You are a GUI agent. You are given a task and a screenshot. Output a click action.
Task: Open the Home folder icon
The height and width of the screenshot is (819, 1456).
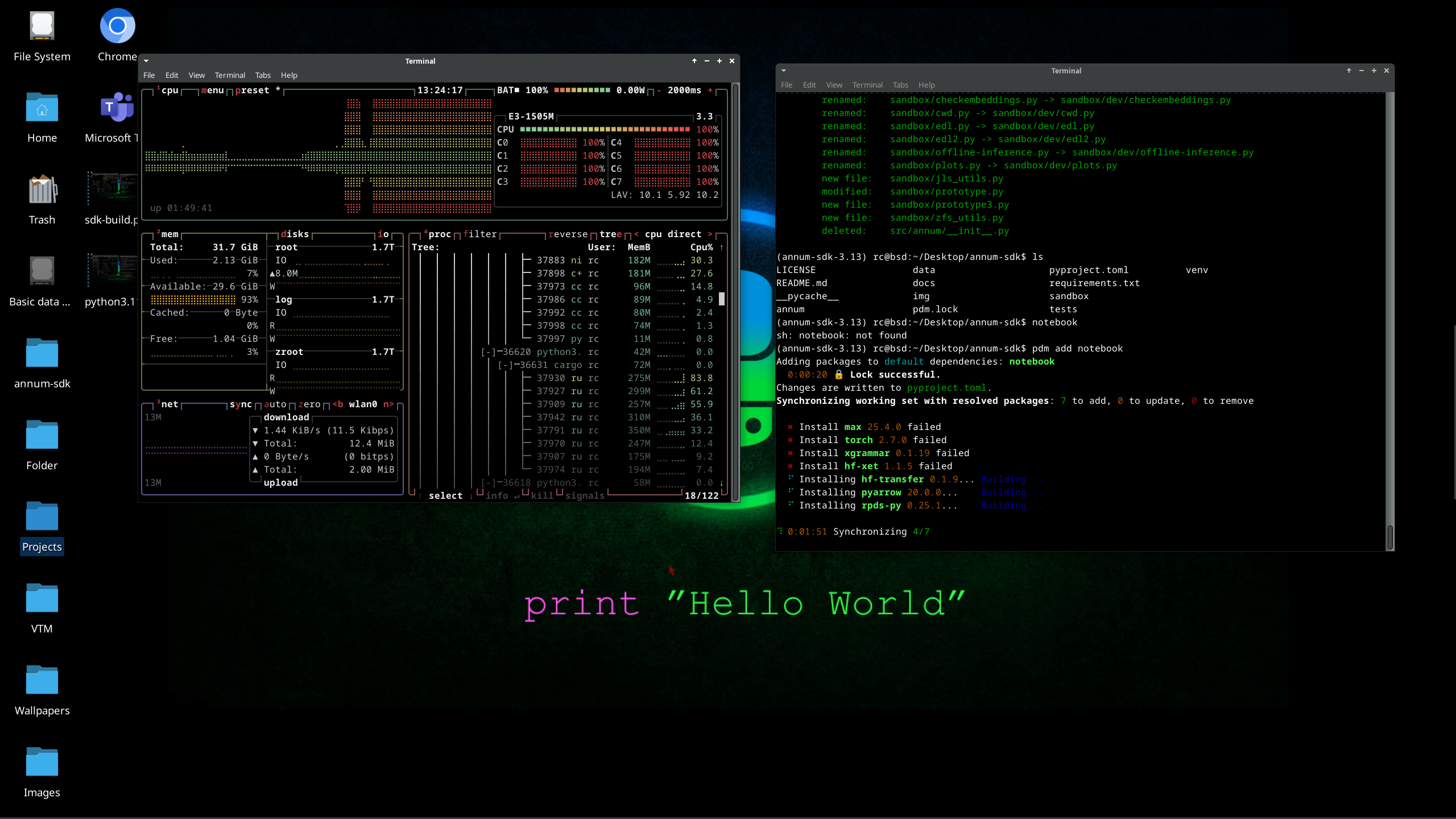pyautogui.click(x=42, y=107)
